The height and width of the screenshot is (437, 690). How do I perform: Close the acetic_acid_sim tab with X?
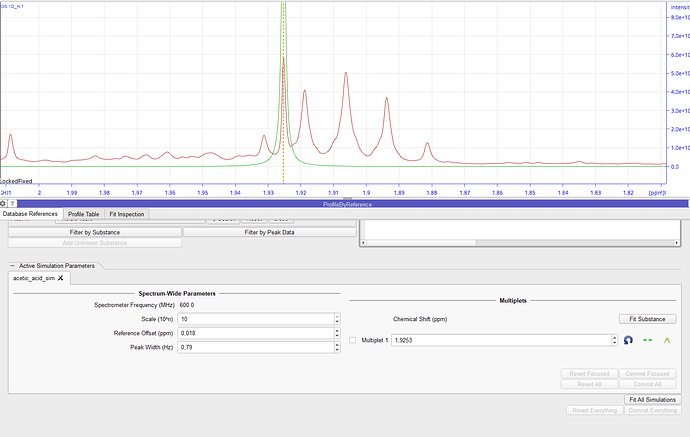[x=62, y=277]
